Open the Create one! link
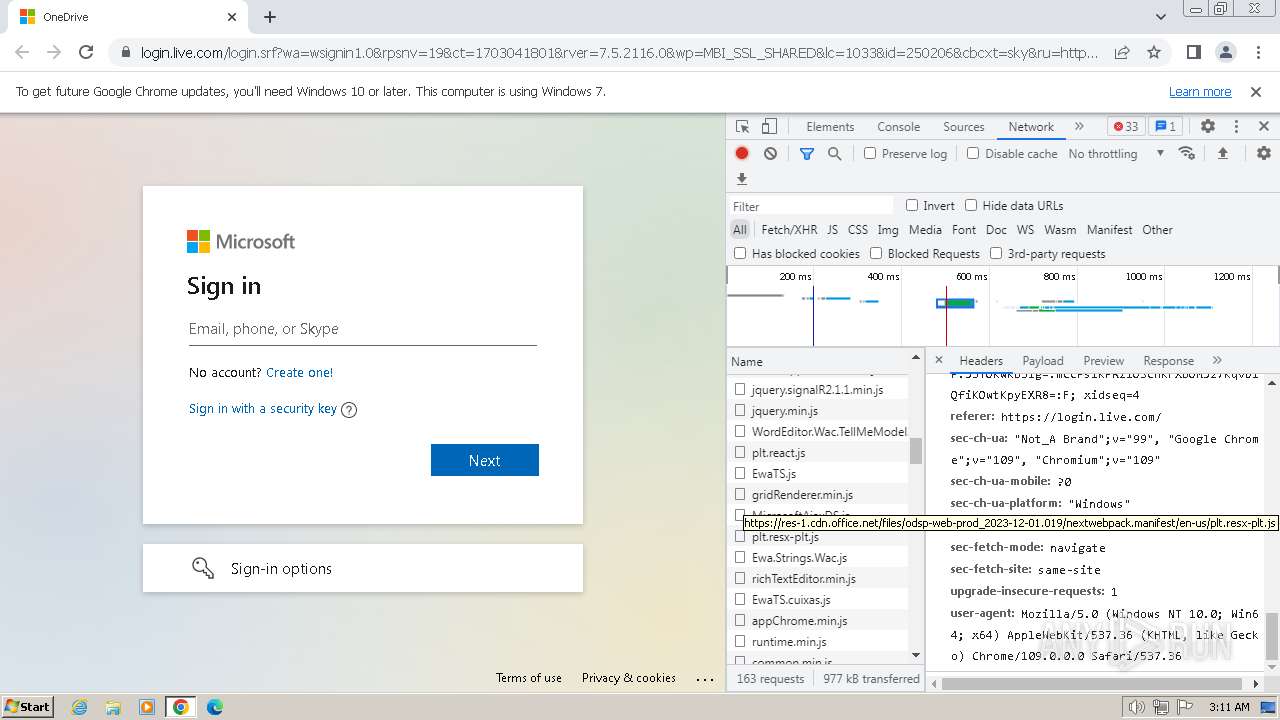Image resolution: width=1280 pixels, height=720 pixels. [x=300, y=372]
